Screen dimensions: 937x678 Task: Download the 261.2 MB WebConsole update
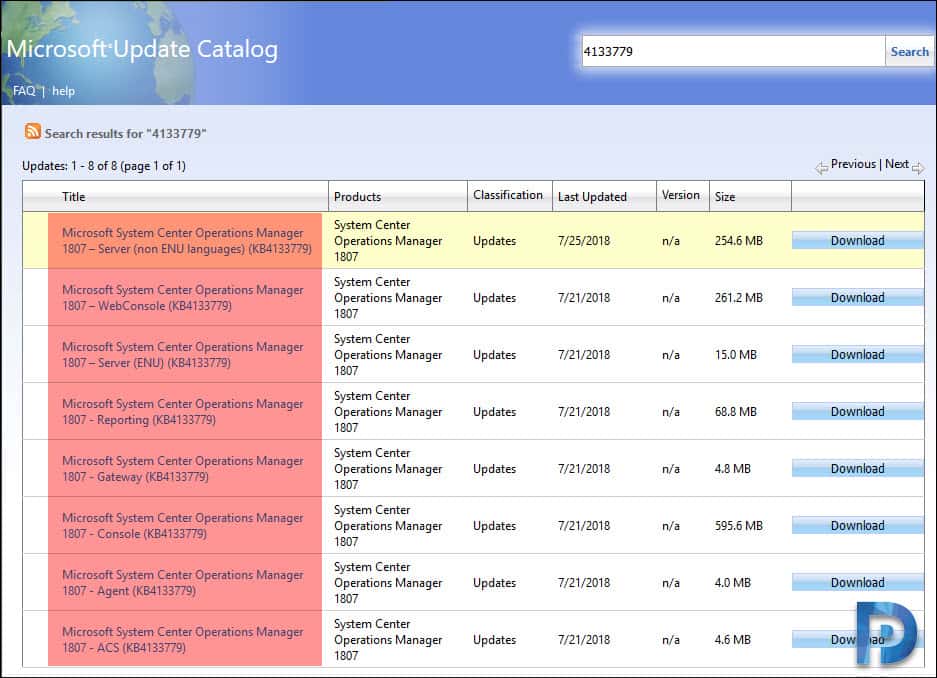858,297
